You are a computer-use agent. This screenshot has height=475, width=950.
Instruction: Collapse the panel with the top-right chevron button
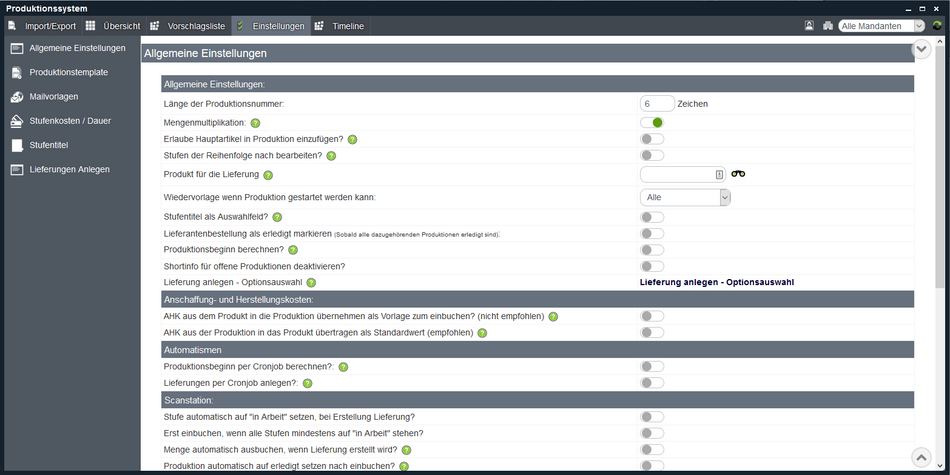click(921, 49)
